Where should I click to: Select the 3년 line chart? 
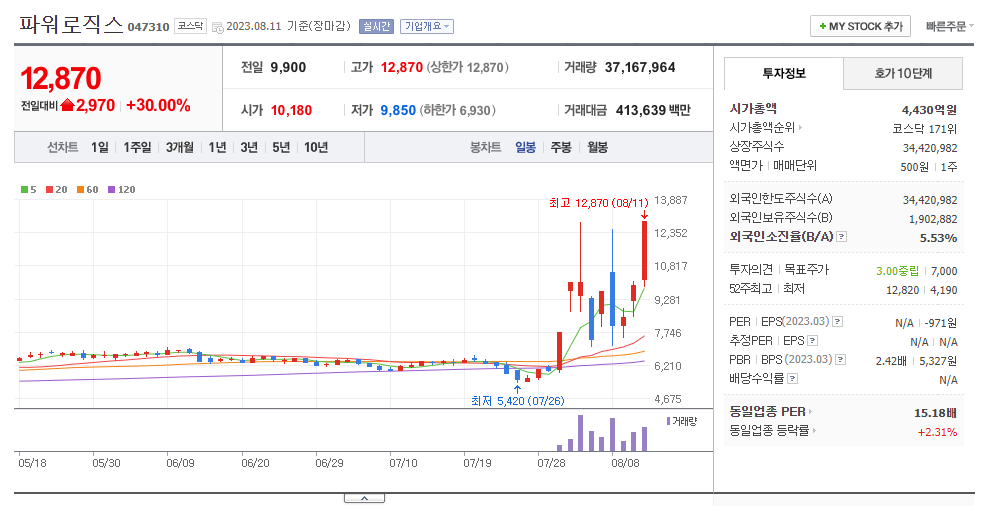coord(249,147)
